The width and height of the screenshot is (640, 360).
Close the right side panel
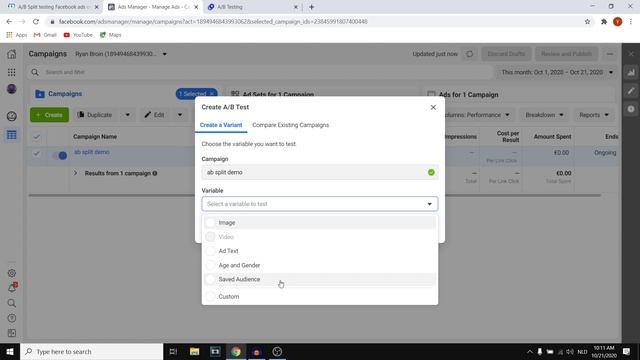(x=631, y=54)
